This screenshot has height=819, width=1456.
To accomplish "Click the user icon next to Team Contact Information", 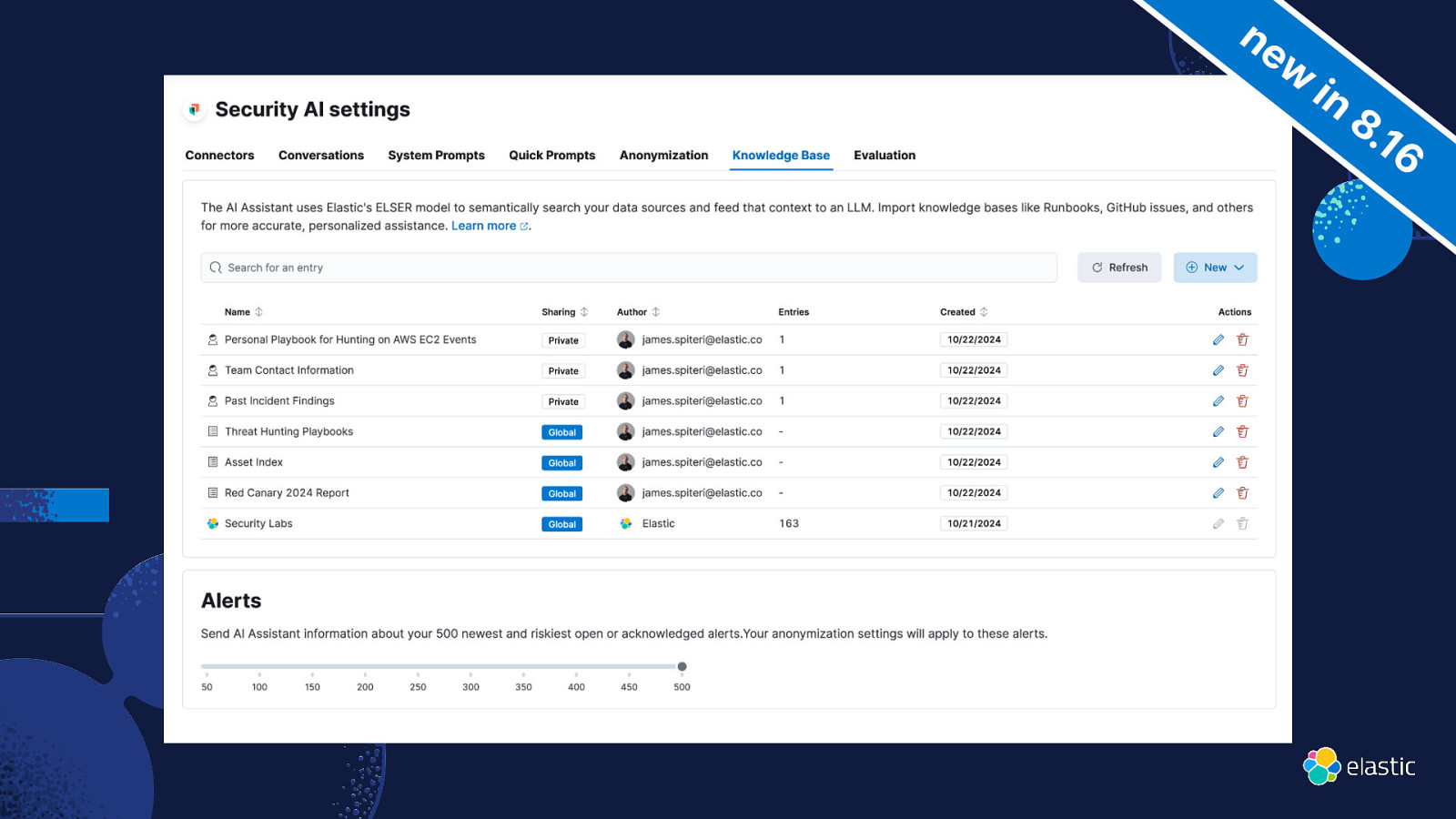I will tap(213, 370).
